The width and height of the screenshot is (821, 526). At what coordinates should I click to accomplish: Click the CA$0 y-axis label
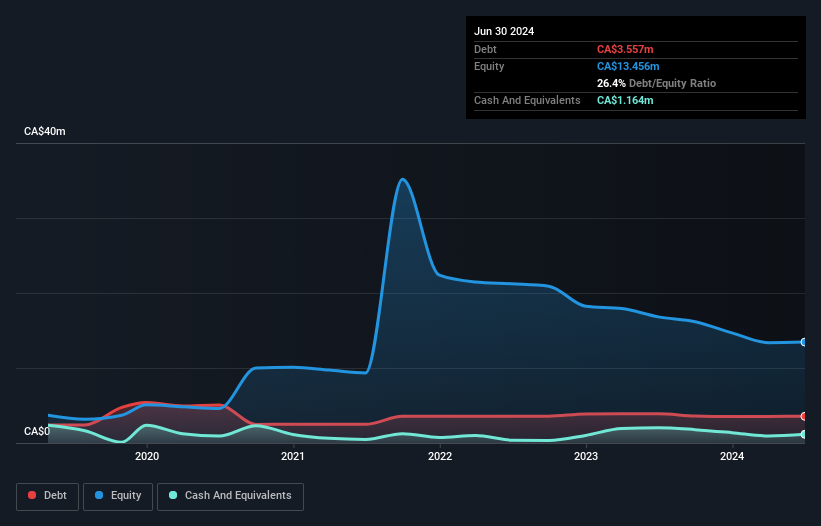[x=37, y=431]
